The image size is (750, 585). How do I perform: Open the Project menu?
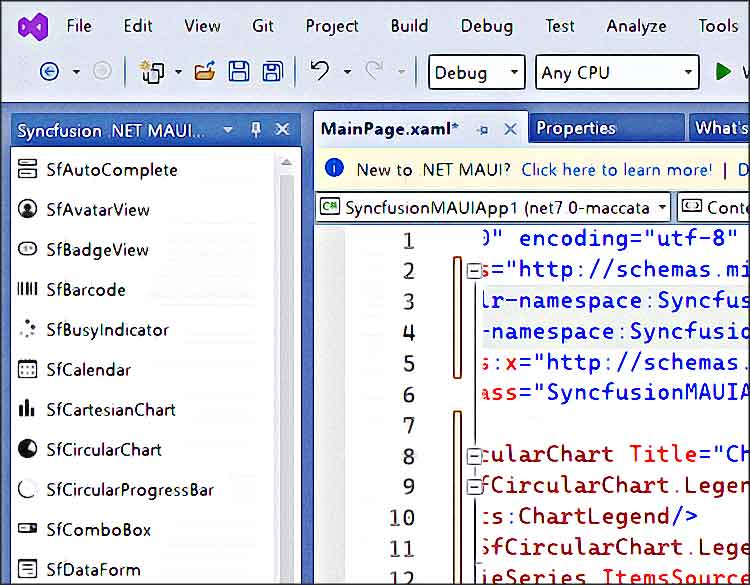click(x=332, y=26)
